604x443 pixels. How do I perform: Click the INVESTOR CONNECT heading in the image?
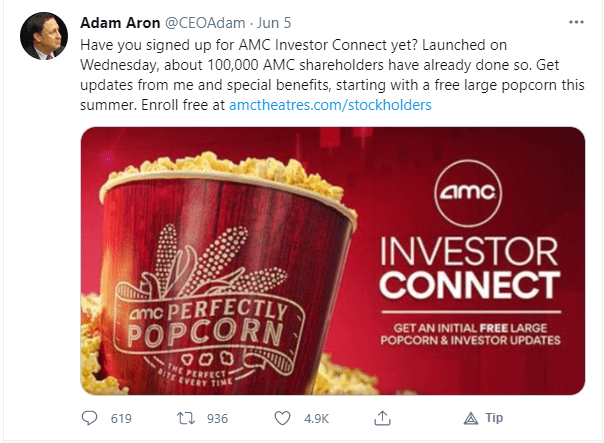(x=470, y=268)
